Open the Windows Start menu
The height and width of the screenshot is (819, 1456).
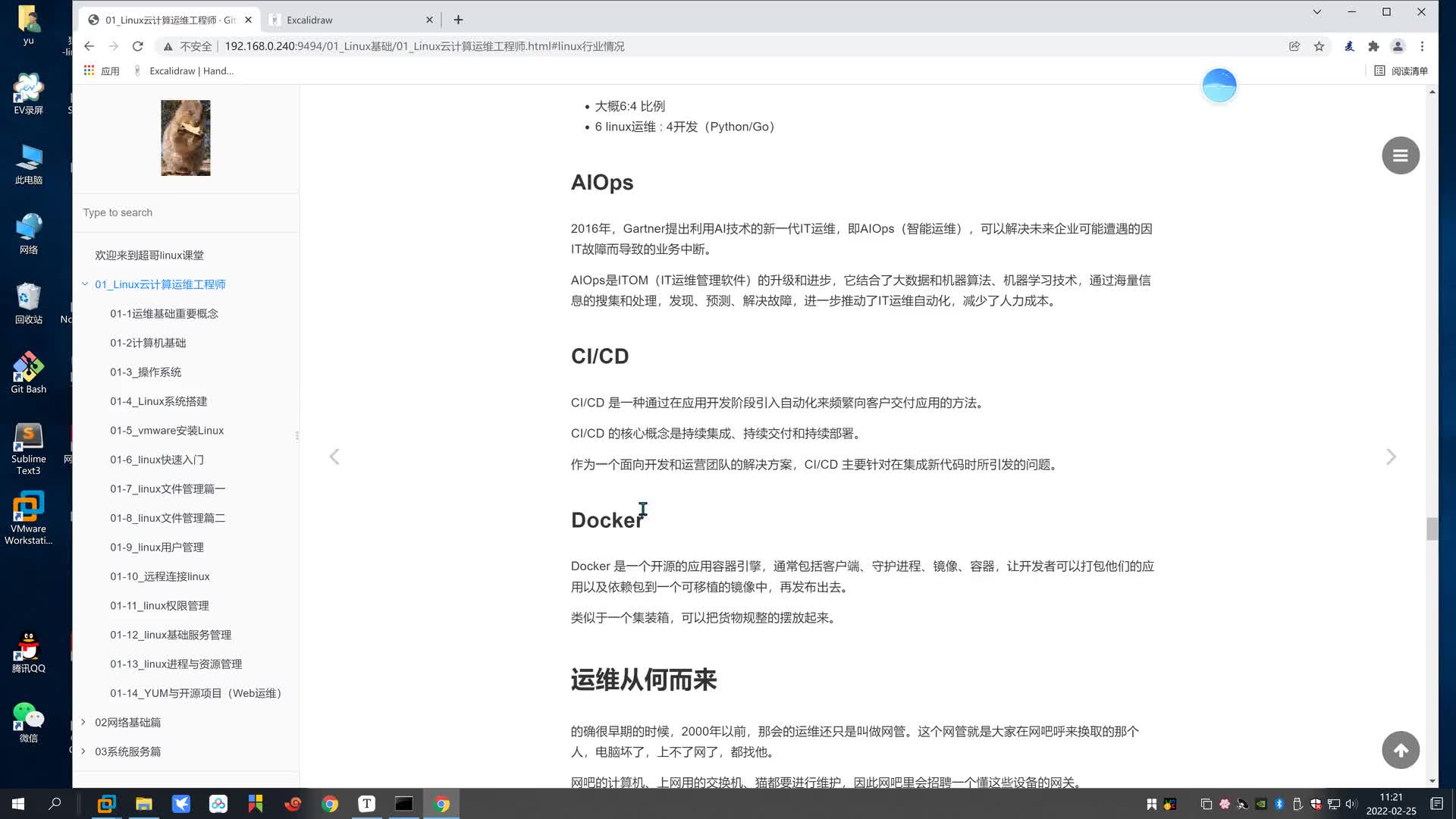18,804
